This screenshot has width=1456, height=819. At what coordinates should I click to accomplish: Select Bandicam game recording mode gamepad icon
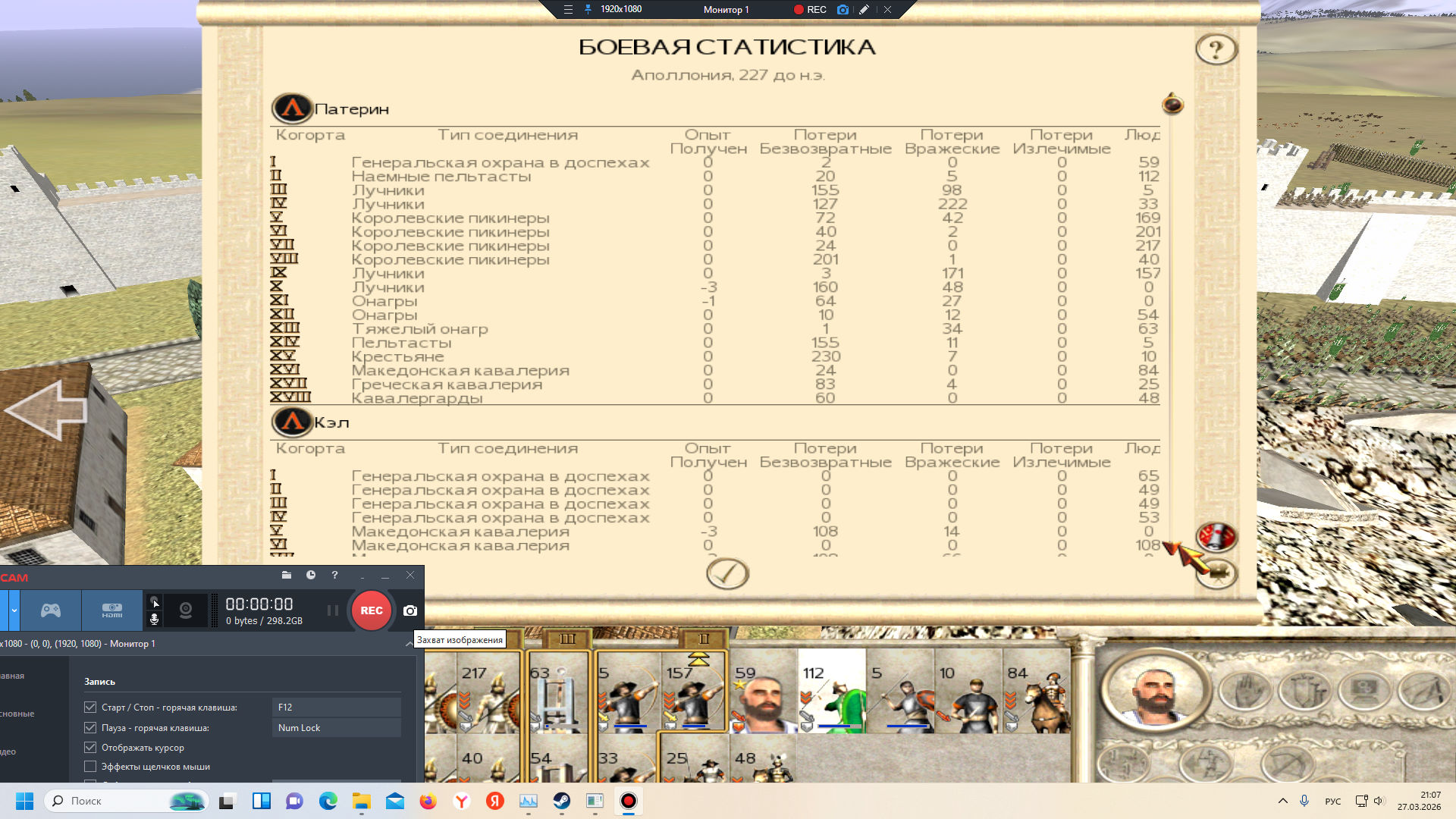coord(51,610)
